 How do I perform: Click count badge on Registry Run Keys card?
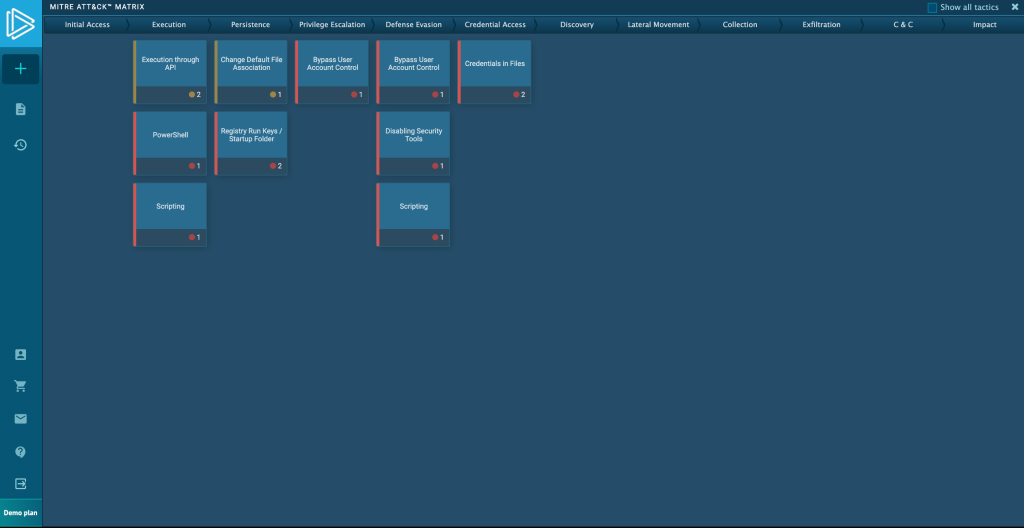pos(276,166)
